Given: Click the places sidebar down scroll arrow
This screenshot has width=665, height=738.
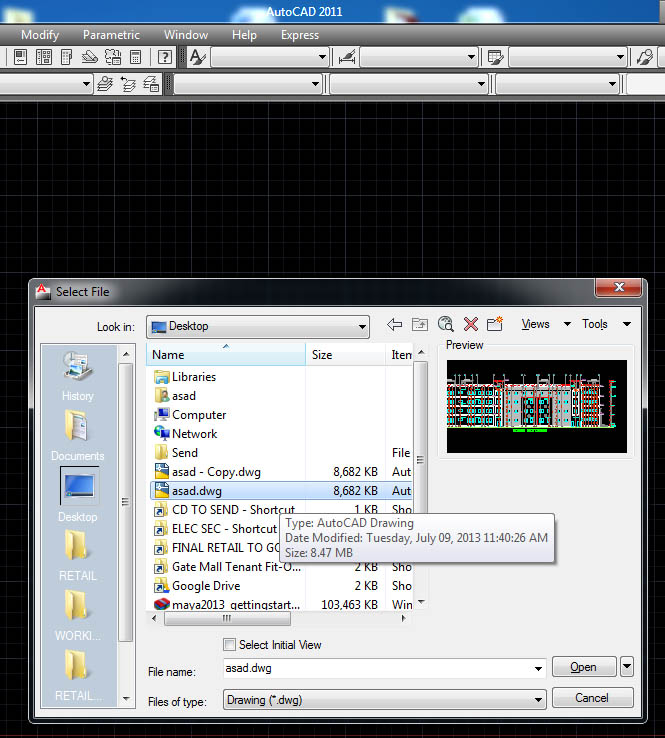Looking at the screenshot, I should [x=126, y=698].
